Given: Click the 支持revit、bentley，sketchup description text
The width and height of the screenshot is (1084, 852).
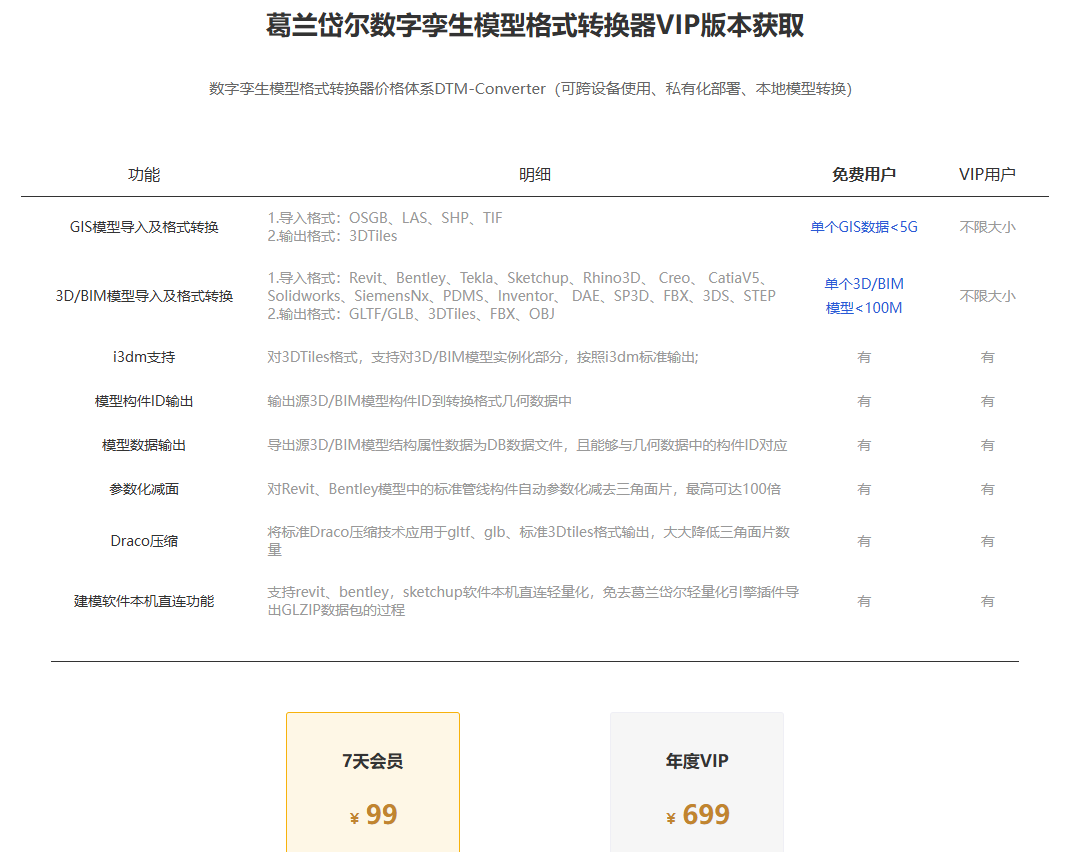Looking at the screenshot, I should click(x=533, y=601).
